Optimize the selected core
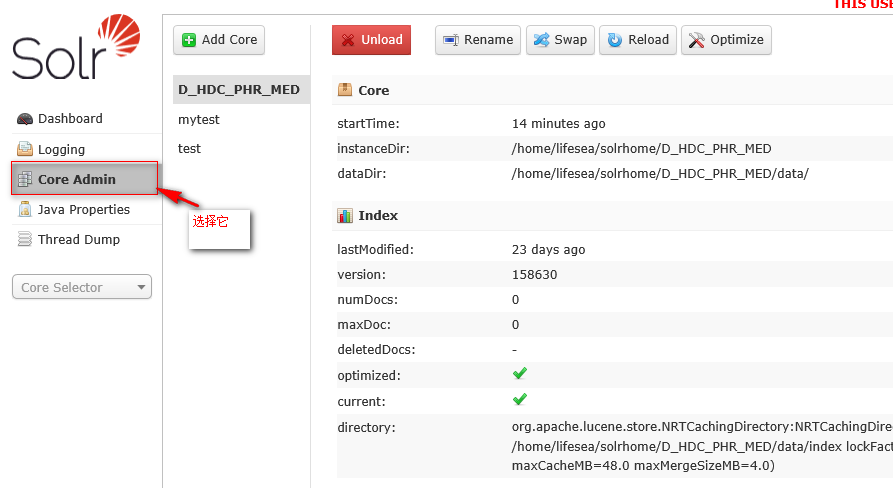 pyautogui.click(x=726, y=40)
